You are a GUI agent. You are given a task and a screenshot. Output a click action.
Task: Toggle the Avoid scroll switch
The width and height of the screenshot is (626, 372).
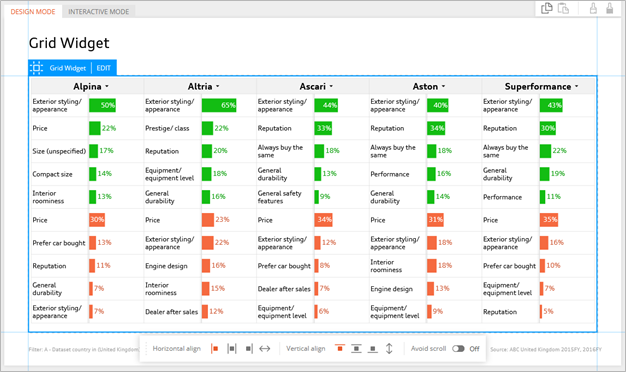tap(458, 348)
